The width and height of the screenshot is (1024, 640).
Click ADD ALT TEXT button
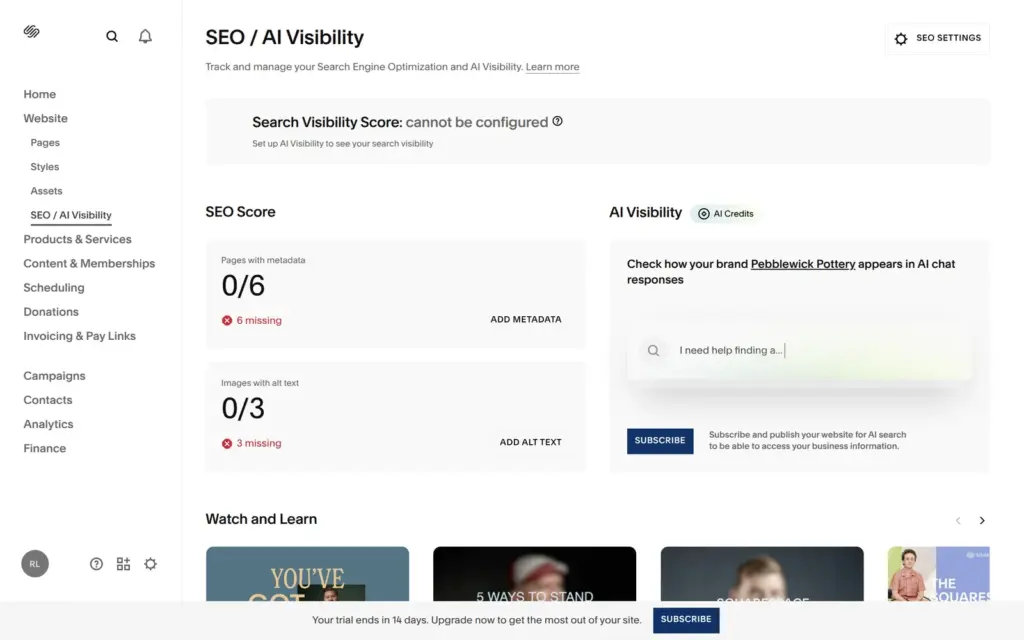[x=530, y=442]
